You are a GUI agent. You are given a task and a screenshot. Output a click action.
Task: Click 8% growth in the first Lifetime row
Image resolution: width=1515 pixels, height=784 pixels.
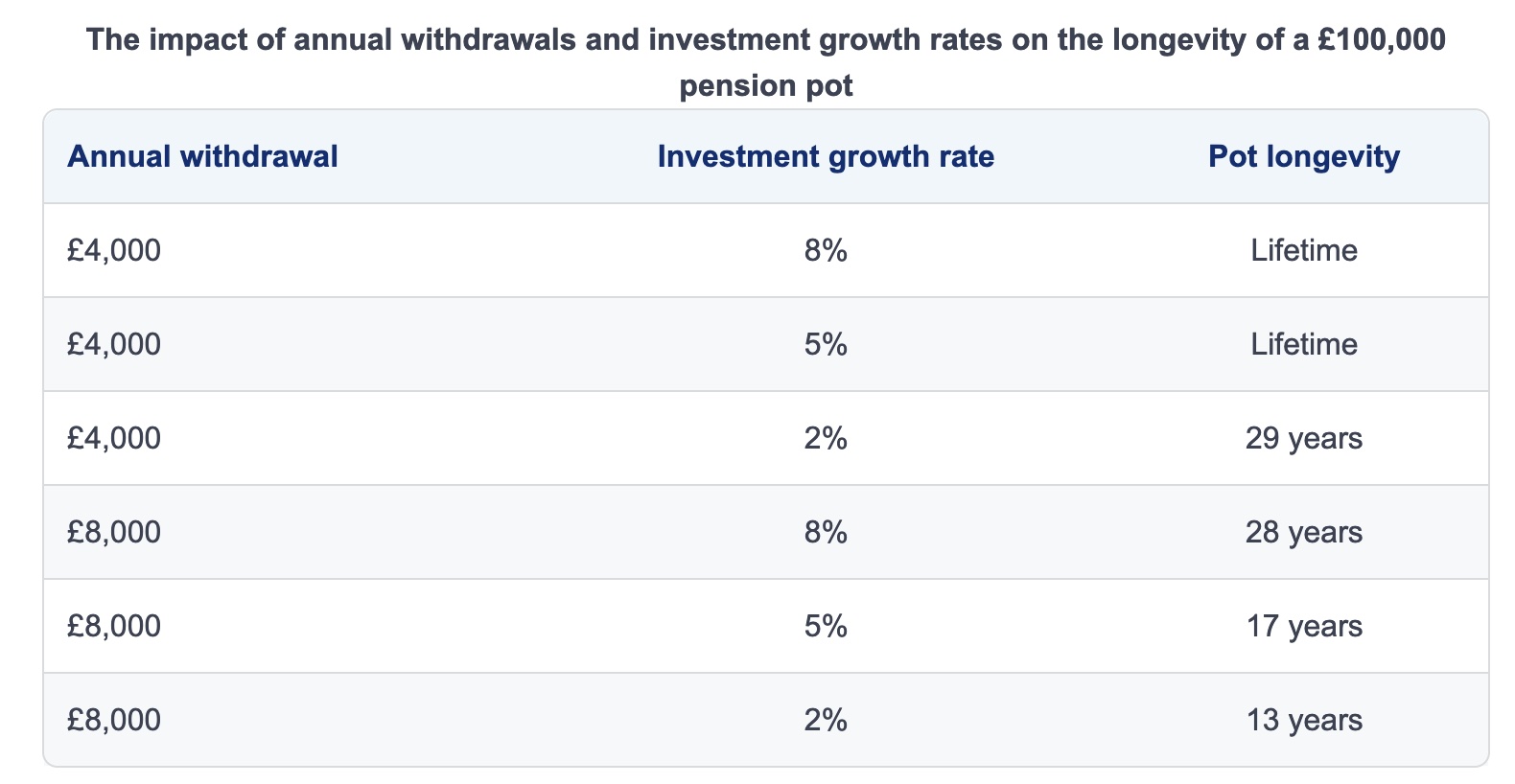click(x=826, y=250)
